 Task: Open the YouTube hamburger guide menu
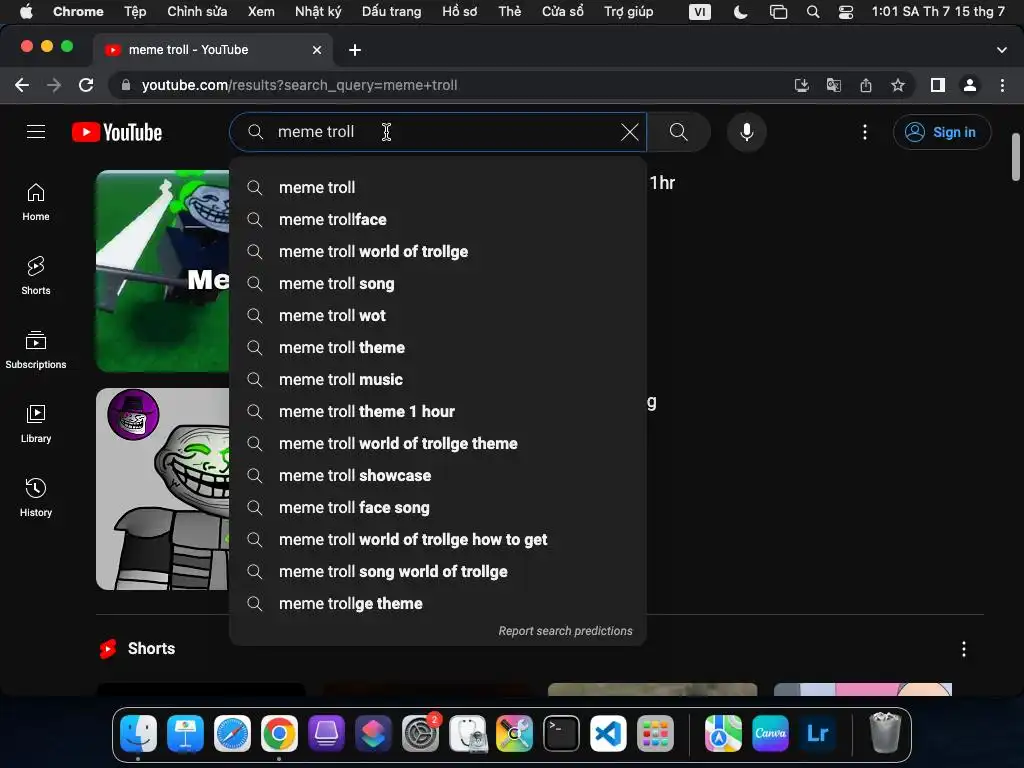[x=36, y=132]
